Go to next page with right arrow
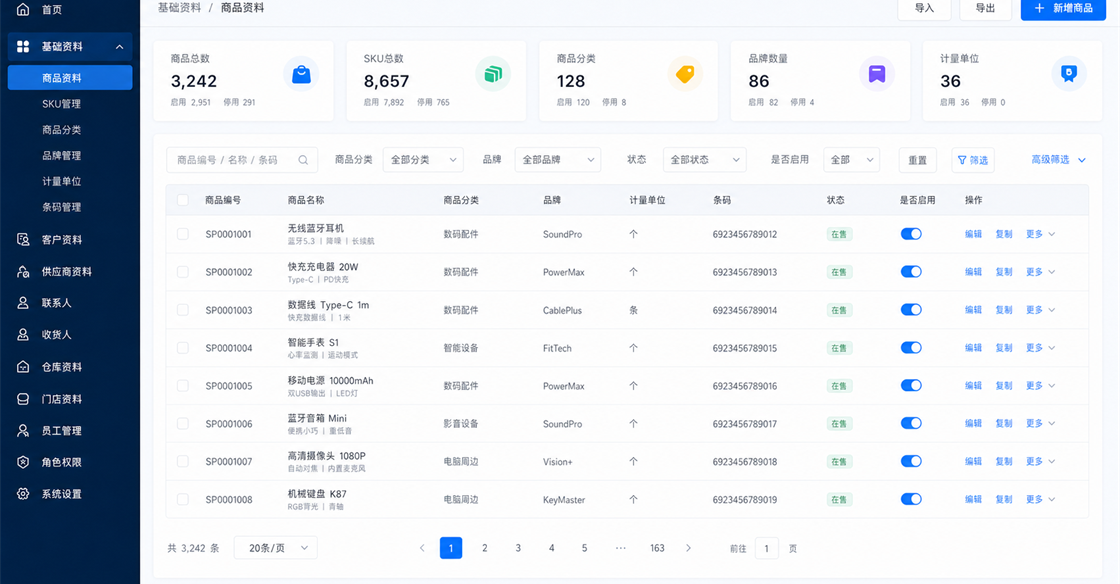The width and height of the screenshot is (1120, 584). pyautogui.click(x=689, y=548)
